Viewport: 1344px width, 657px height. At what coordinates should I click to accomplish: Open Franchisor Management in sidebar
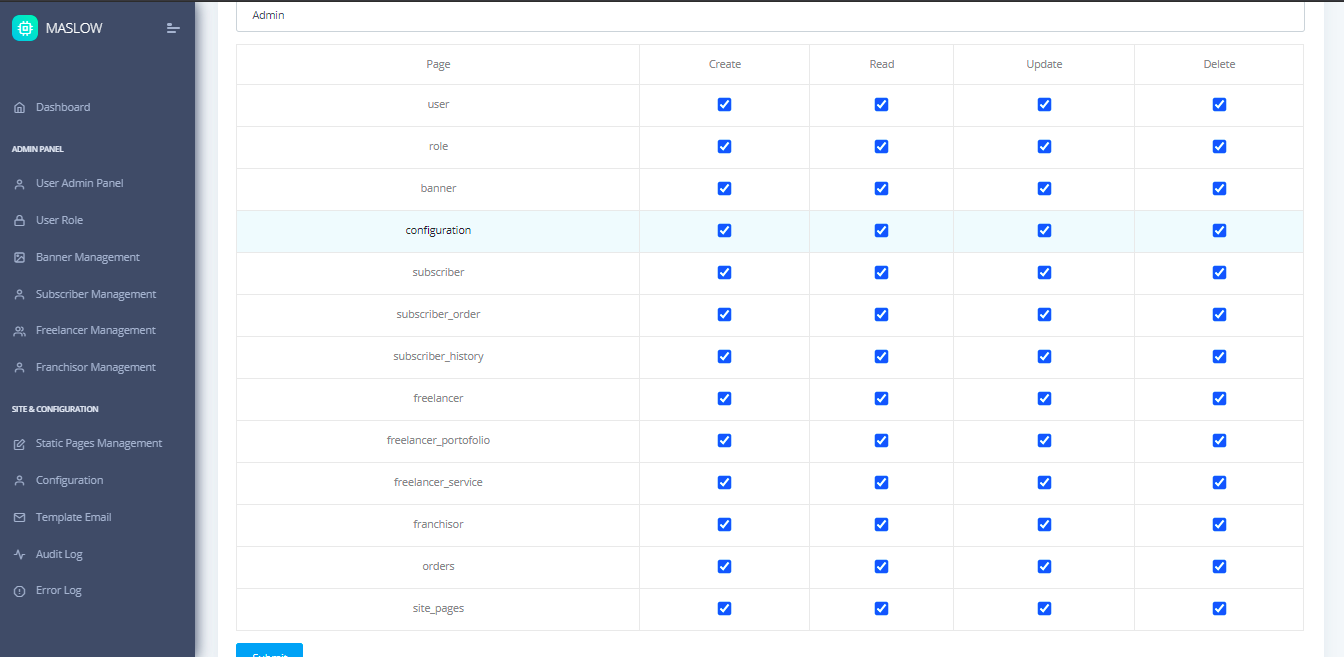pos(96,367)
